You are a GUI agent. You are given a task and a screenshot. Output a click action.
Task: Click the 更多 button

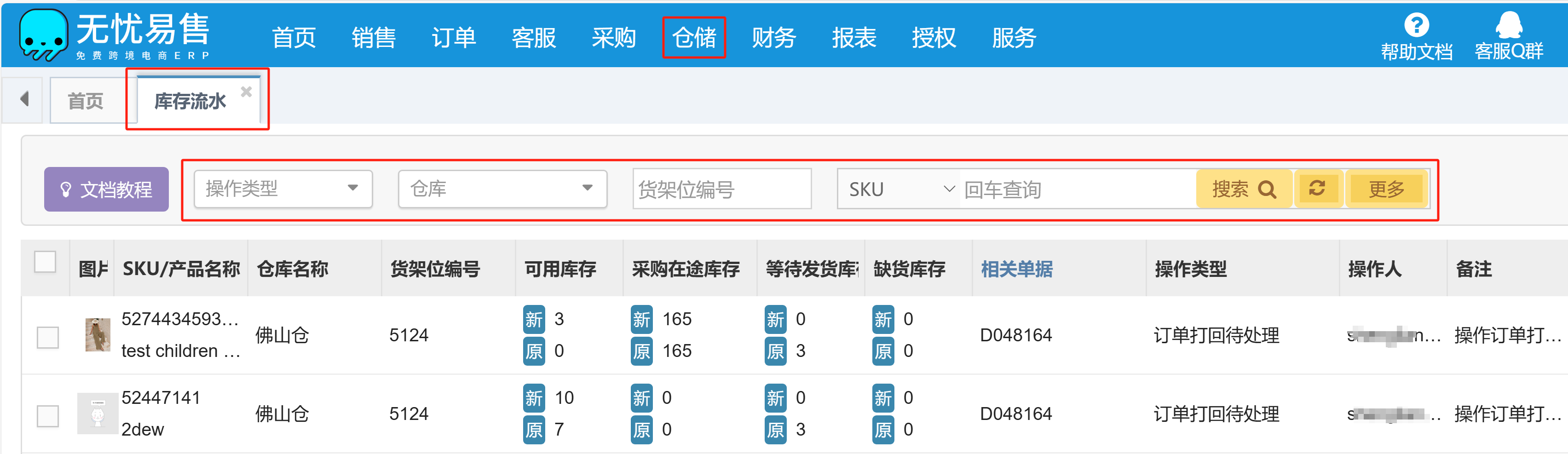click(1387, 189)
